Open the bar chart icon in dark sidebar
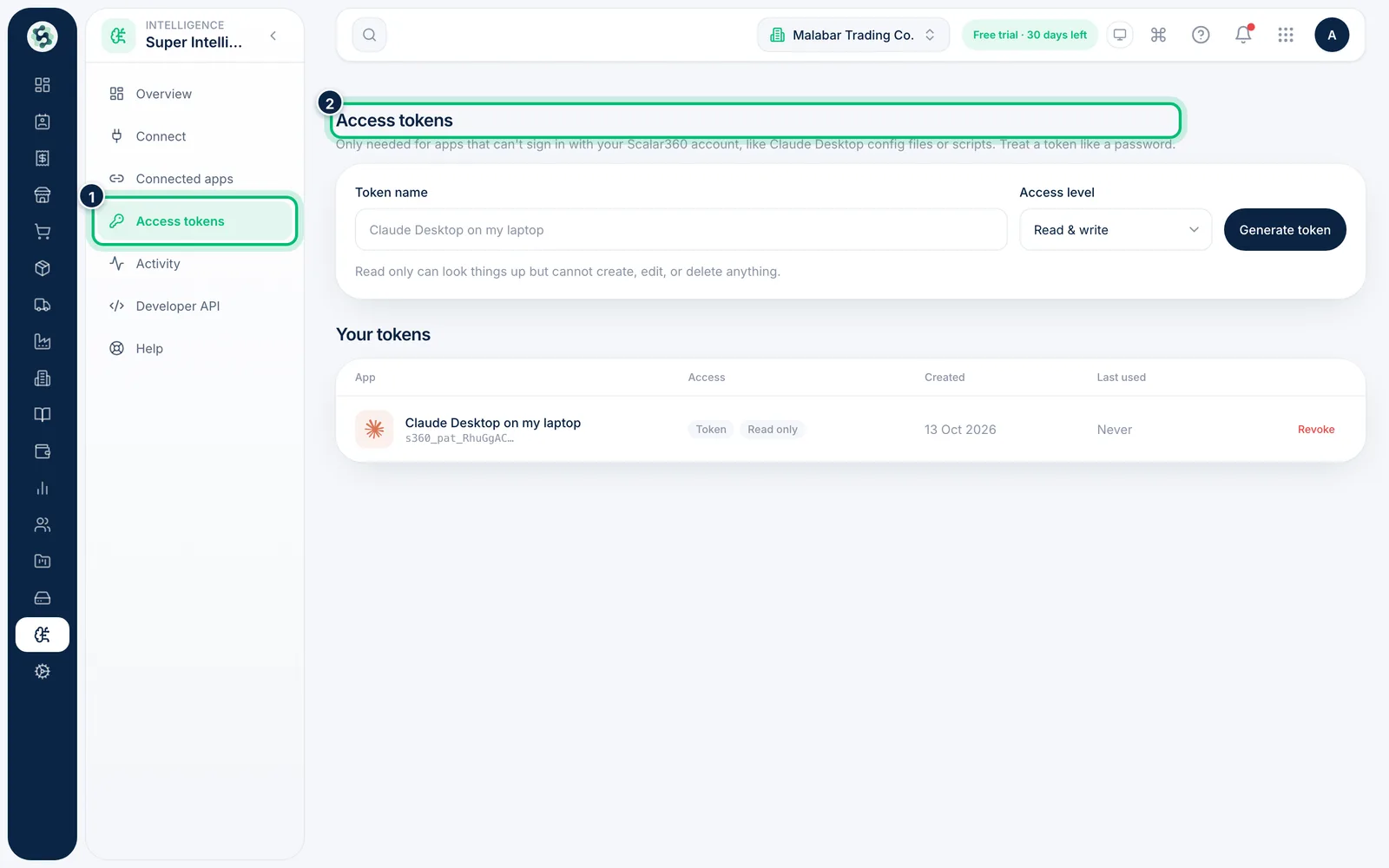The height and width of the screenshot is (868, 1389). point(42,488)
